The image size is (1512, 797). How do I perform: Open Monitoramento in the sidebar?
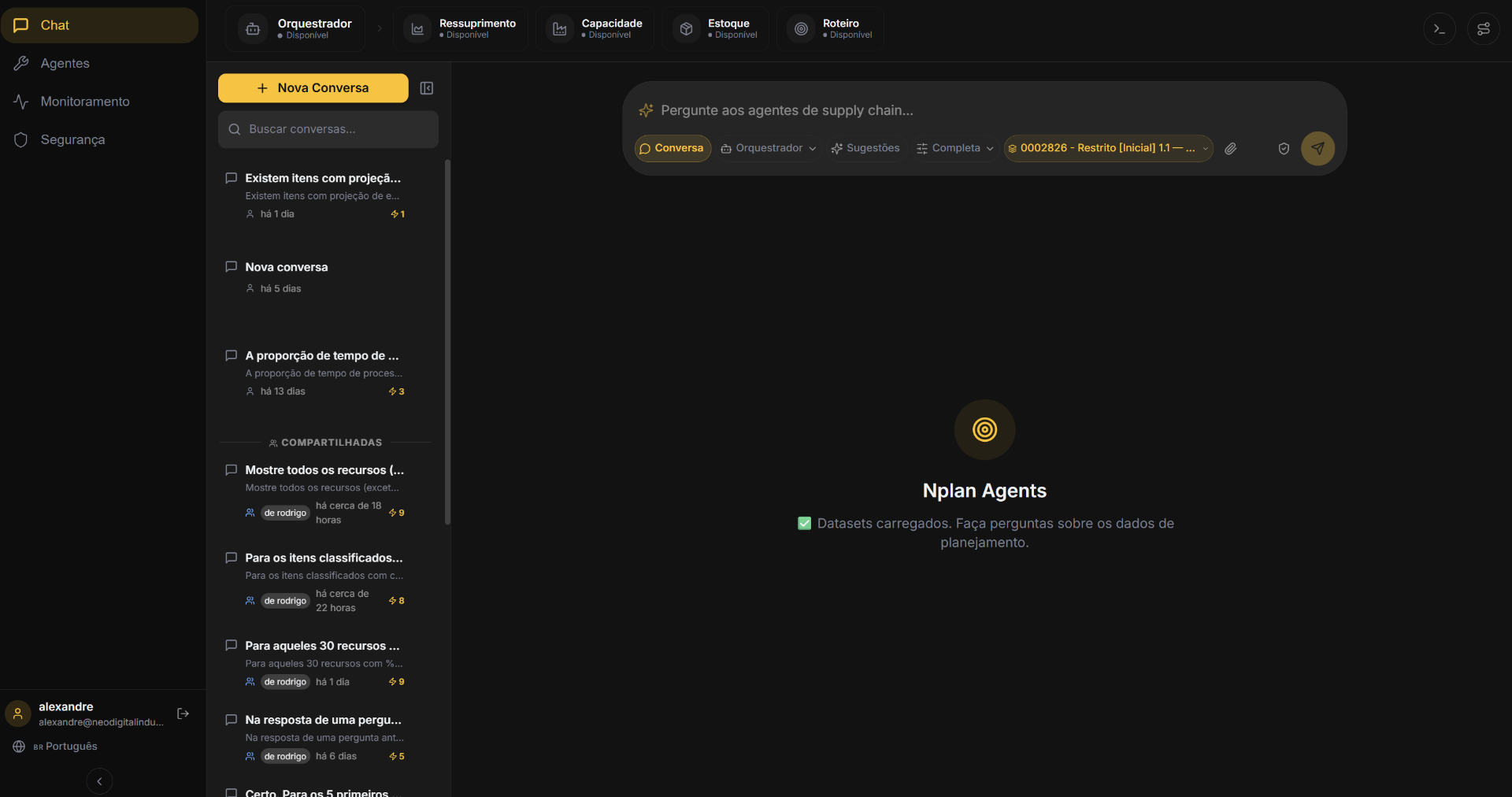(100, 102)
